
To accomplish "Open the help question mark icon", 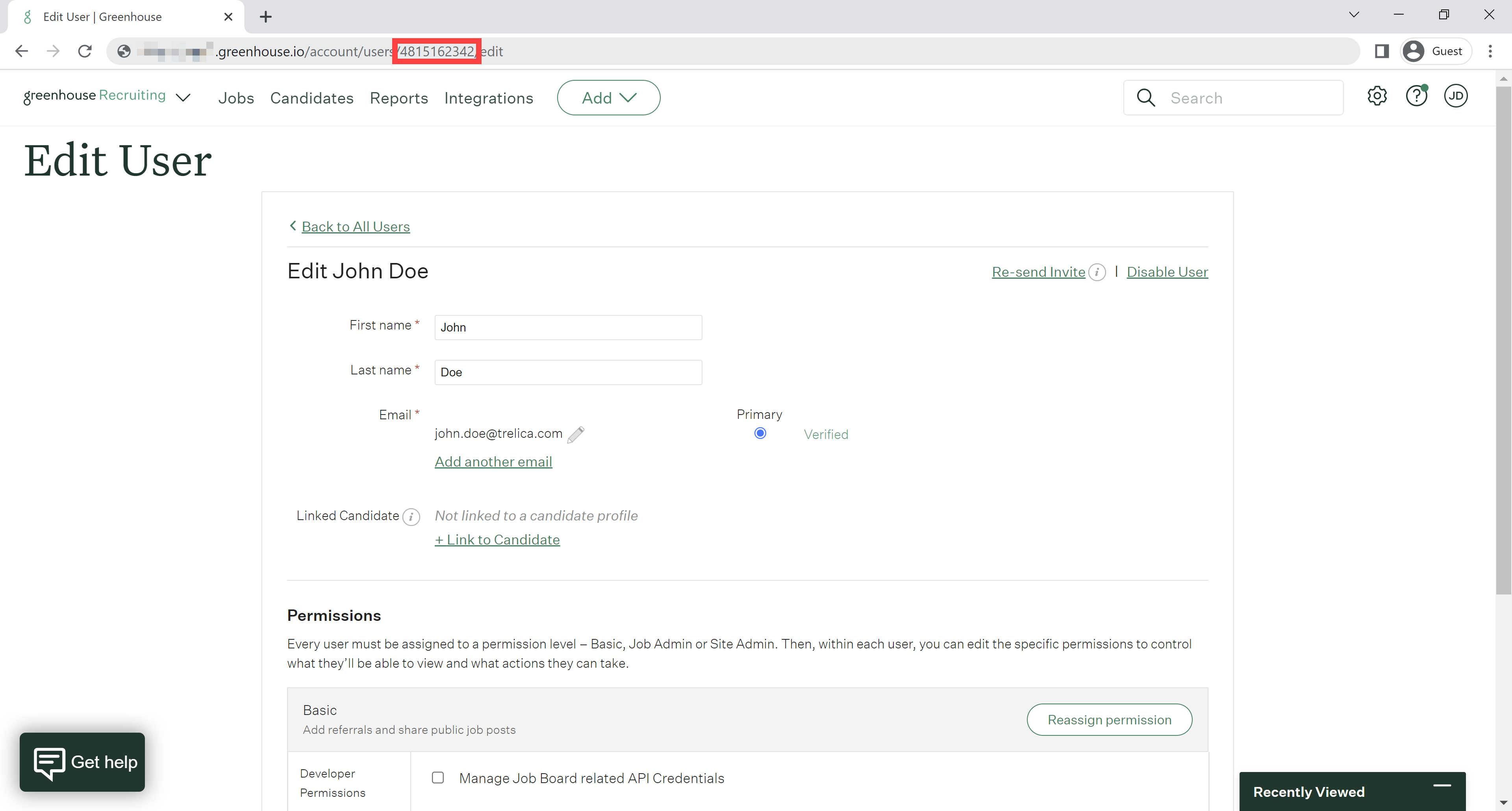I will (x=1416, y=96).
